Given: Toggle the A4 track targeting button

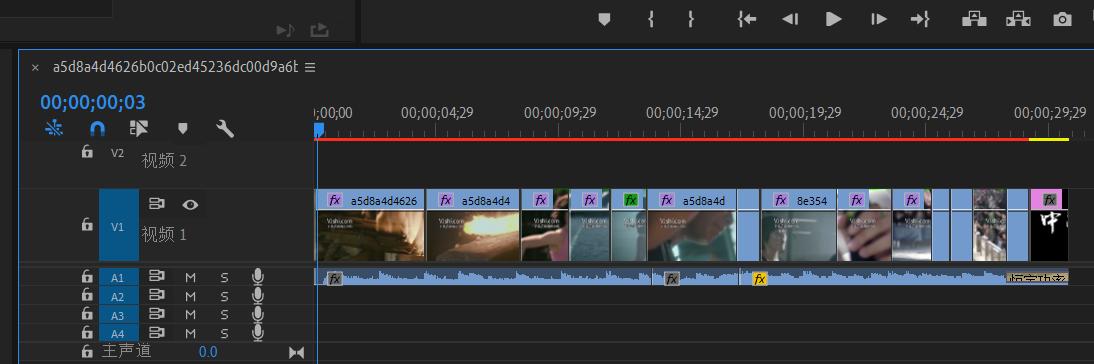Looking at the screenshot, I should (x=119, y=333).
